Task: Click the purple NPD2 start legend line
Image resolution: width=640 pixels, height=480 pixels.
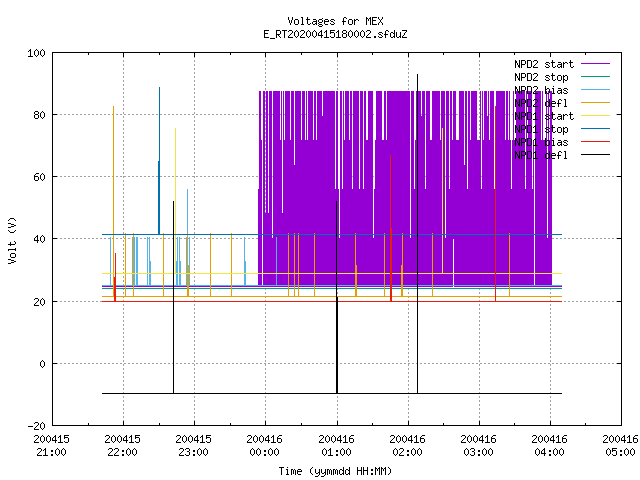Action: 595,64
